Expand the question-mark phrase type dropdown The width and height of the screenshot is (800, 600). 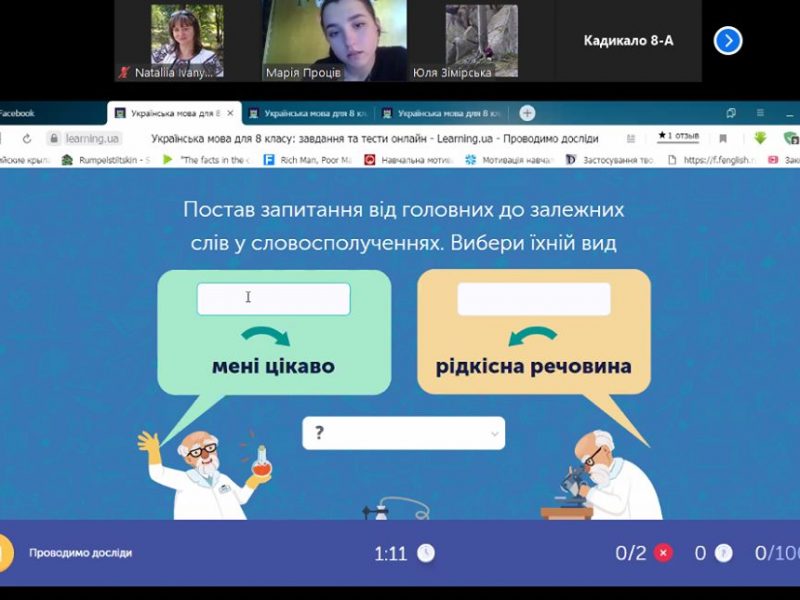[403, 433]
